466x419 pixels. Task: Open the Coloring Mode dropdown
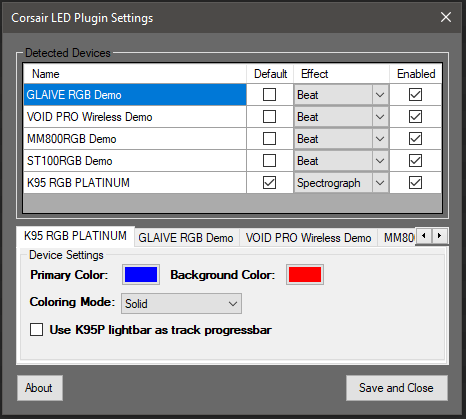coord(181,304)
